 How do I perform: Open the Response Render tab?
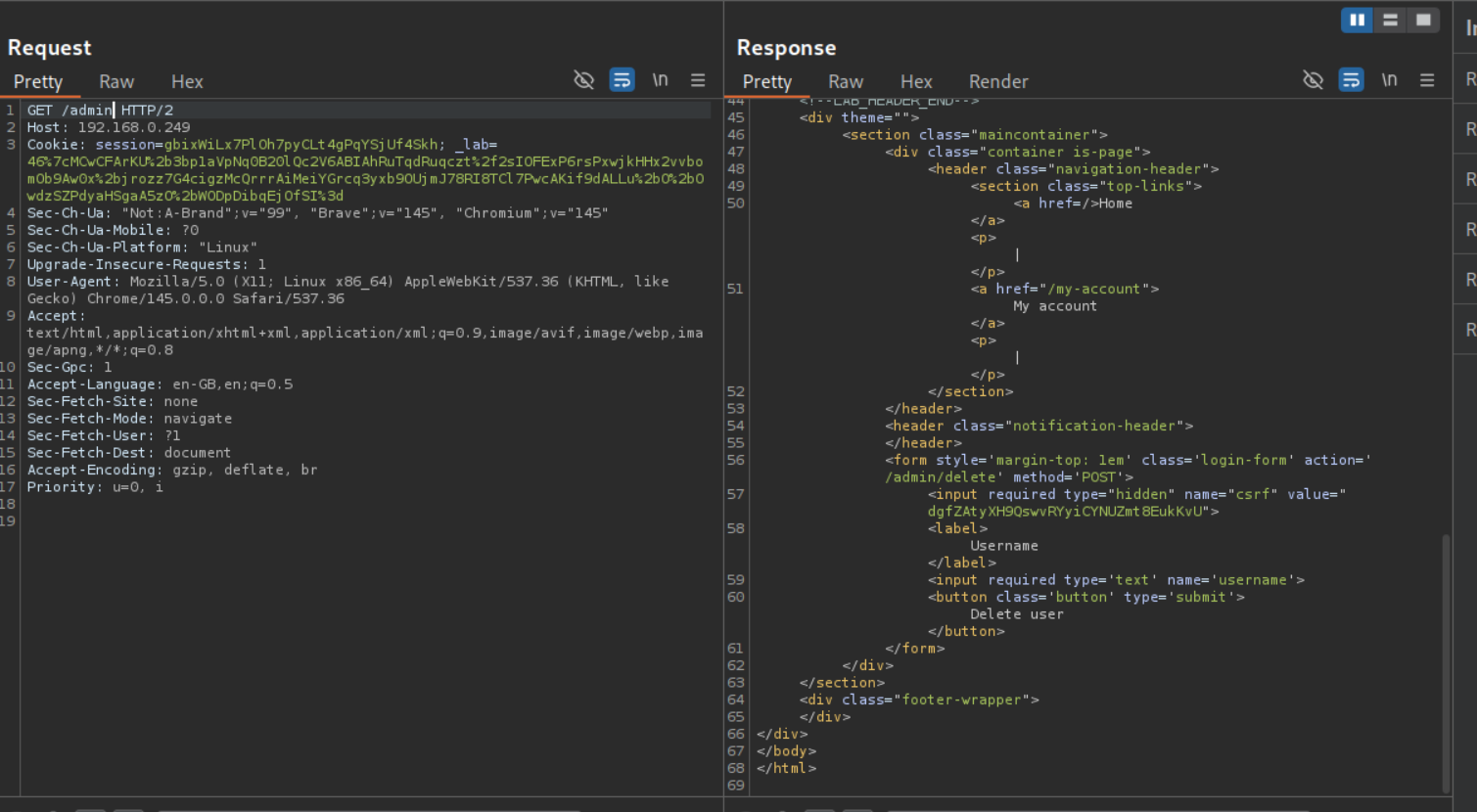(x=998, y=82)
